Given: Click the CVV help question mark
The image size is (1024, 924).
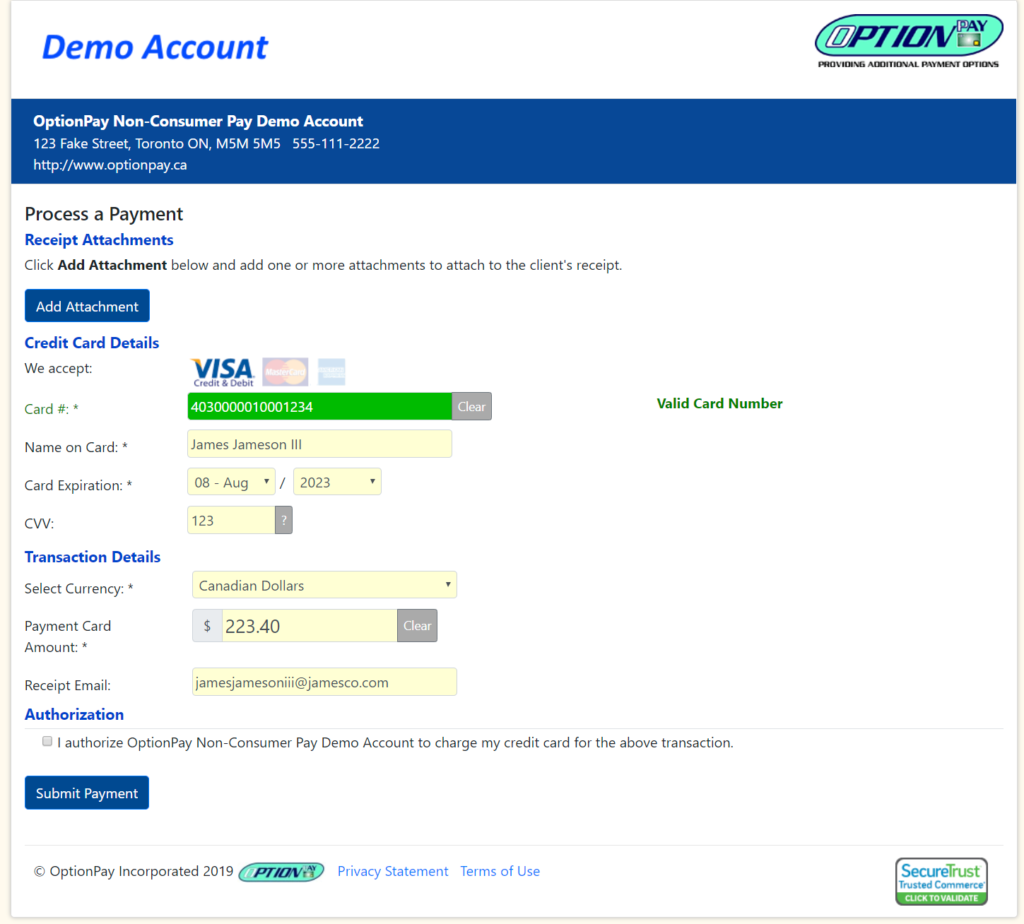Looking at the screenshot, I should pyautogui.click(x=284, y=520).
